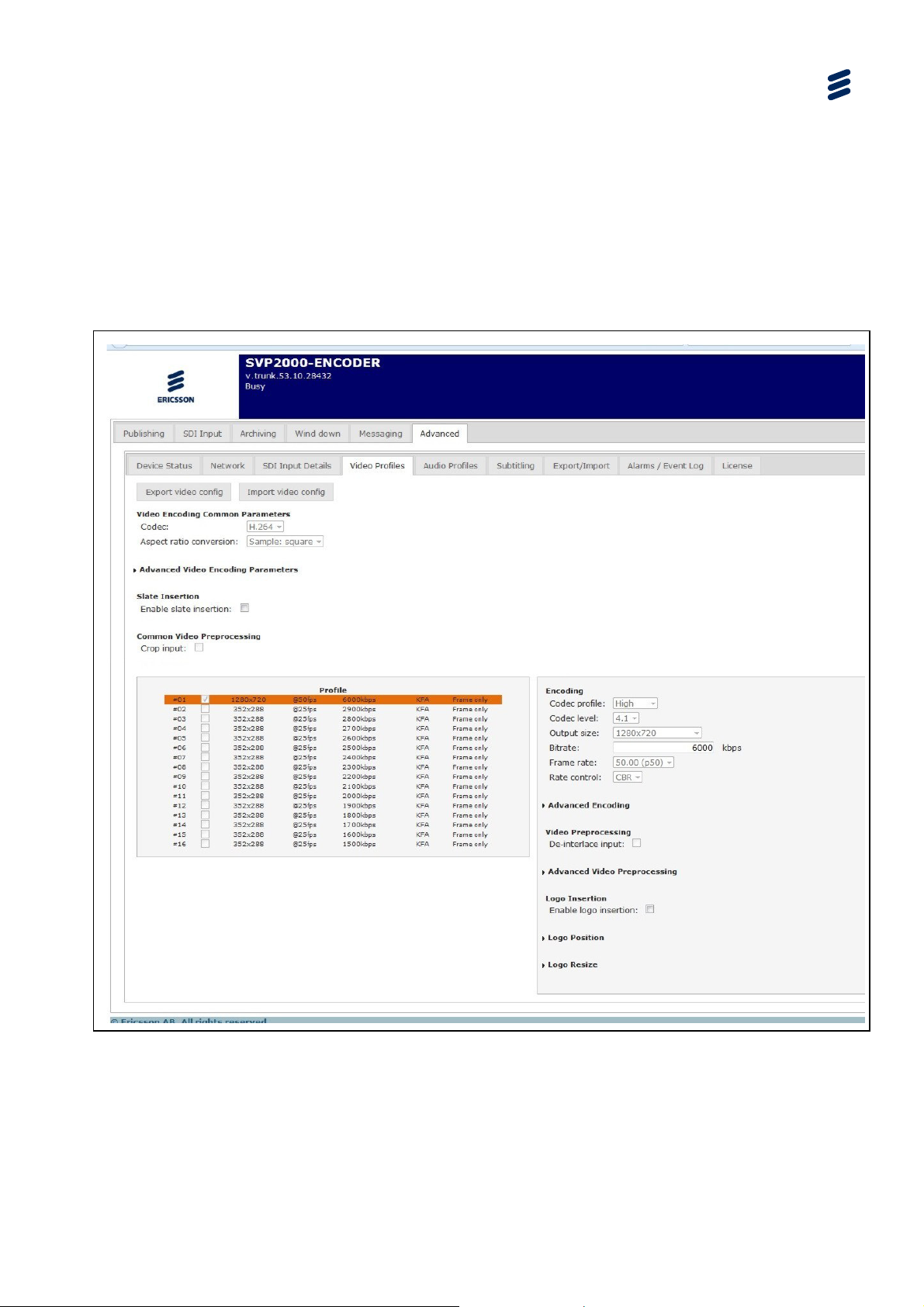Switch to Audio Profiles sub-tab
This screenshot has width=924, height=1307.
pyautogui.click(x=451, y=465)
